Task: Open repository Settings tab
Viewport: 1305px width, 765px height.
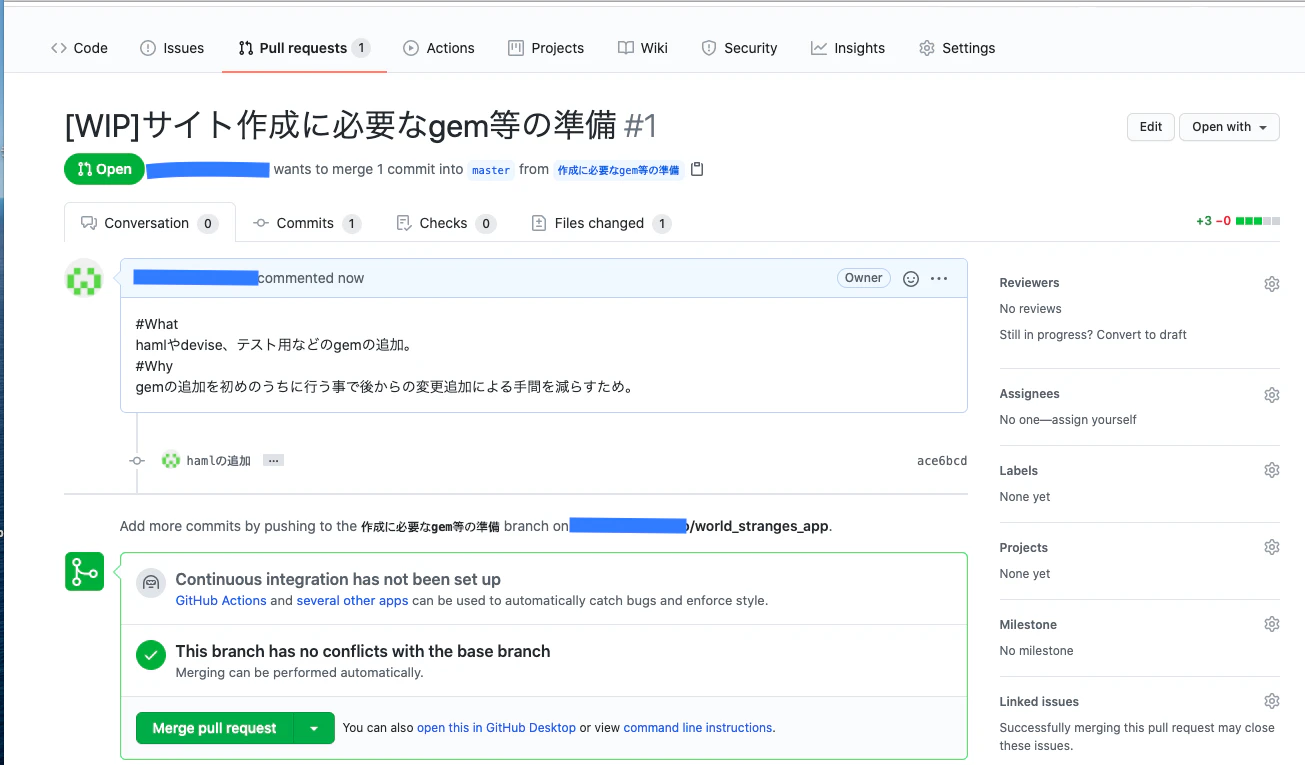Action: (957, 48)
